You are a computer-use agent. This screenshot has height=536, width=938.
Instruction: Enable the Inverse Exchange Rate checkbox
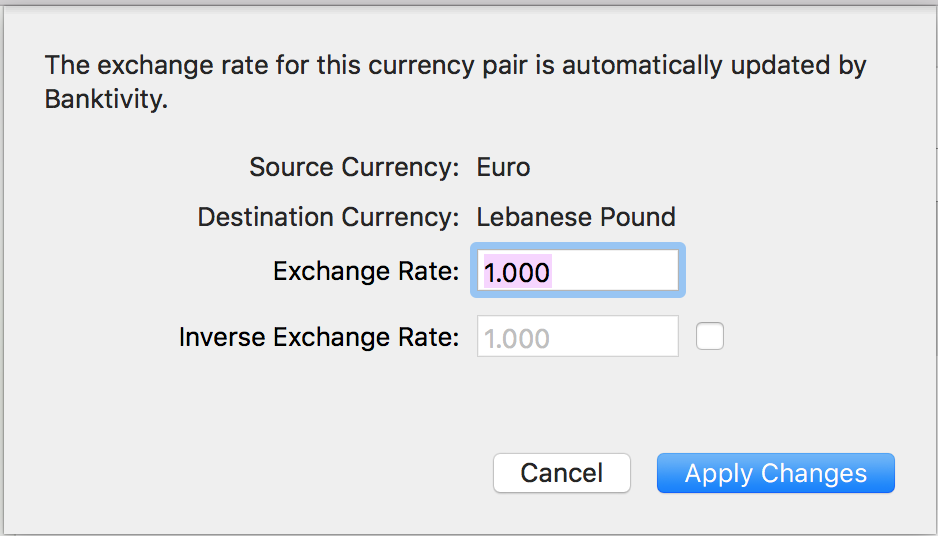(709, 336)
